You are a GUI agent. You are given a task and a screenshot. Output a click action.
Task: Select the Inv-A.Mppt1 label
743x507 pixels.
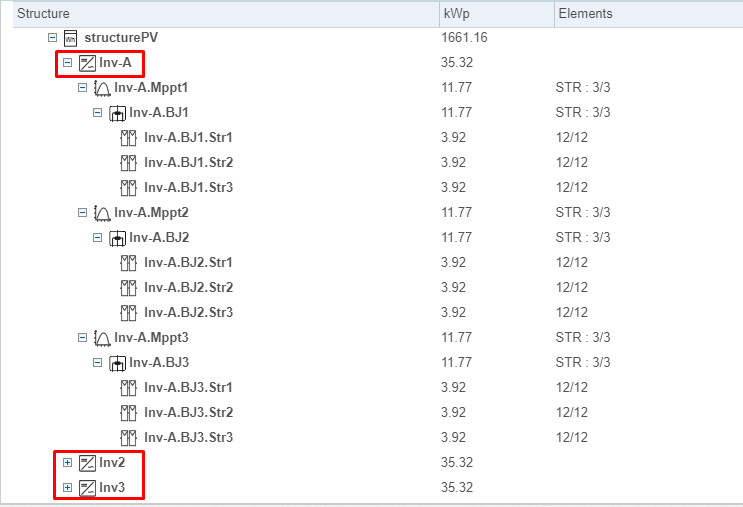[151, 88]
